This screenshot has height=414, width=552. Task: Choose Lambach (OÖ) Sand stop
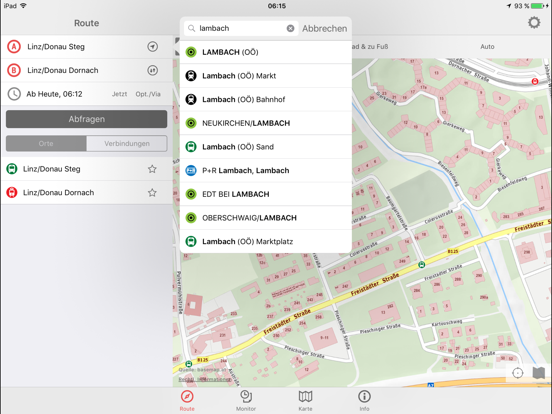[x=266, y=146]
